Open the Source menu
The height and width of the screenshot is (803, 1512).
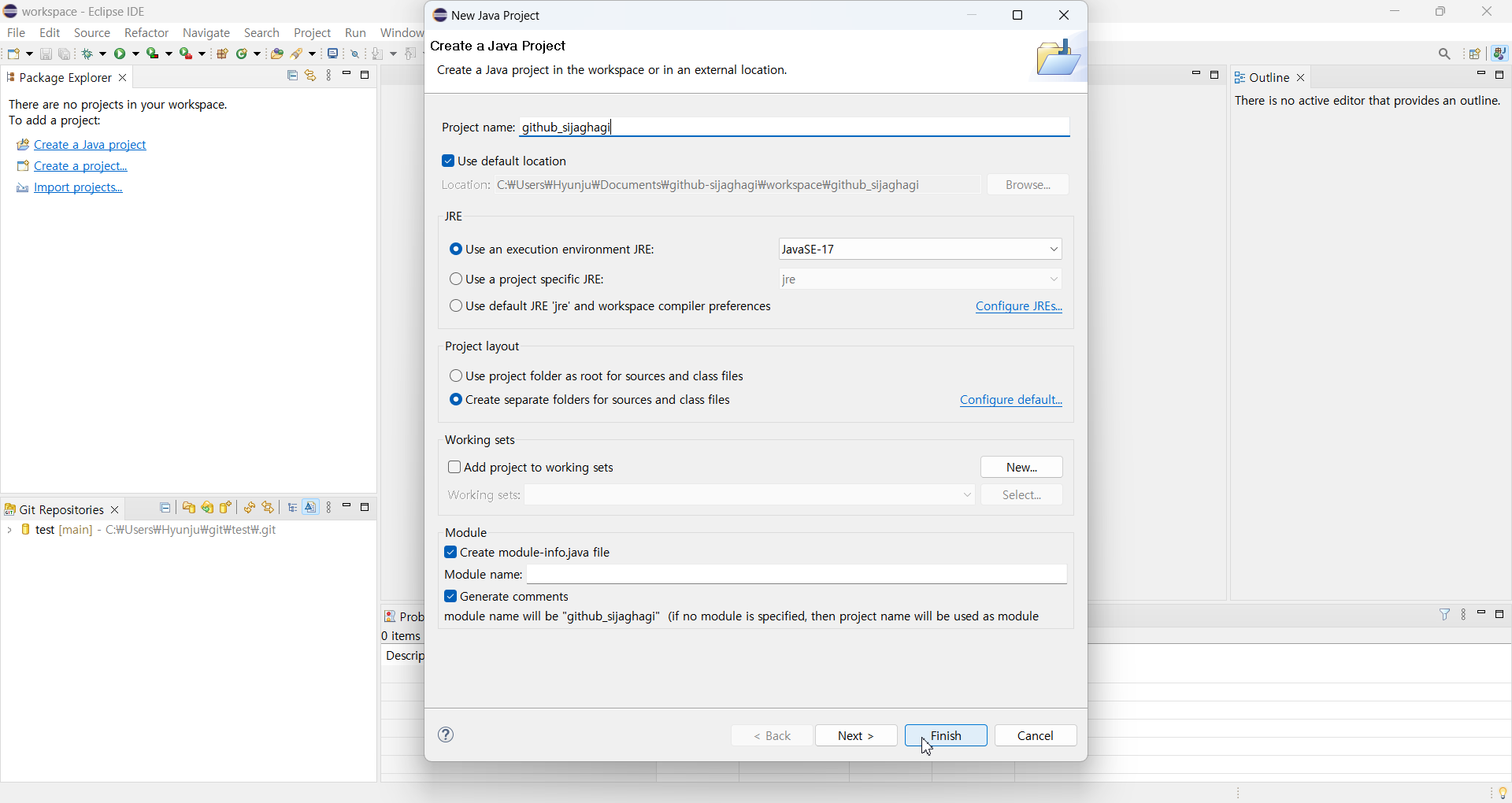click(x=92, y=33)
